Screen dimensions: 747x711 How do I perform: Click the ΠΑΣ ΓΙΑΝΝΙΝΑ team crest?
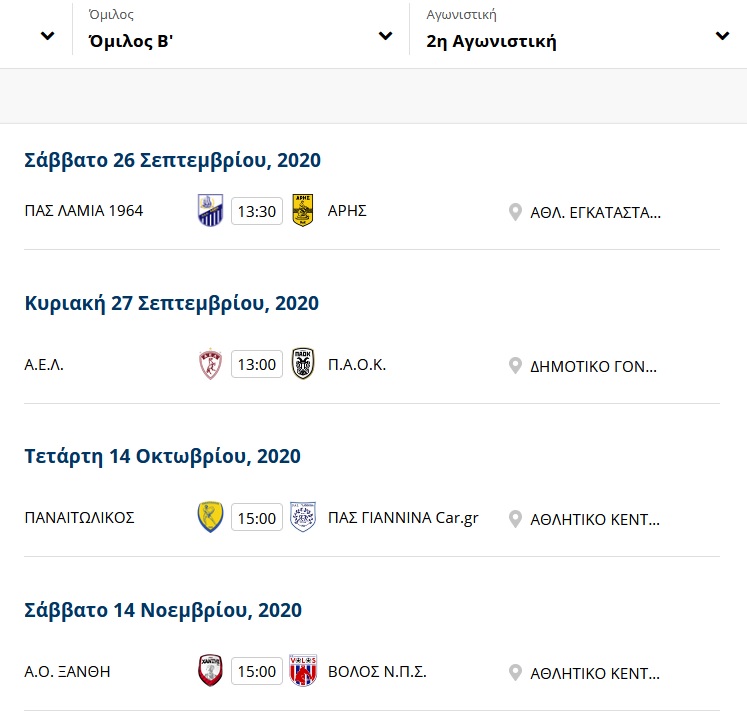303,517
